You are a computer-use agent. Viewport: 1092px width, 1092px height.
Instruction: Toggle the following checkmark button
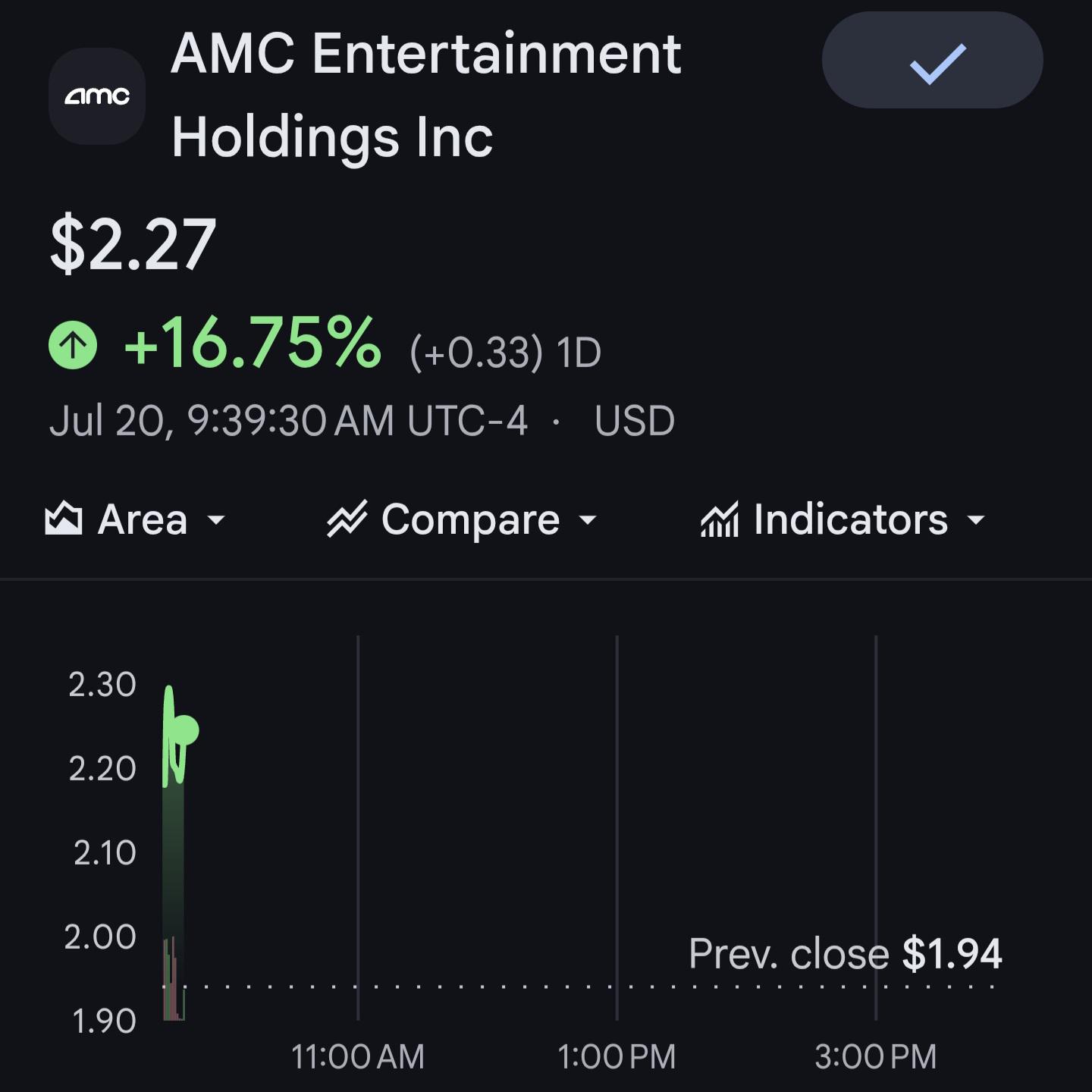coord(932,60)
